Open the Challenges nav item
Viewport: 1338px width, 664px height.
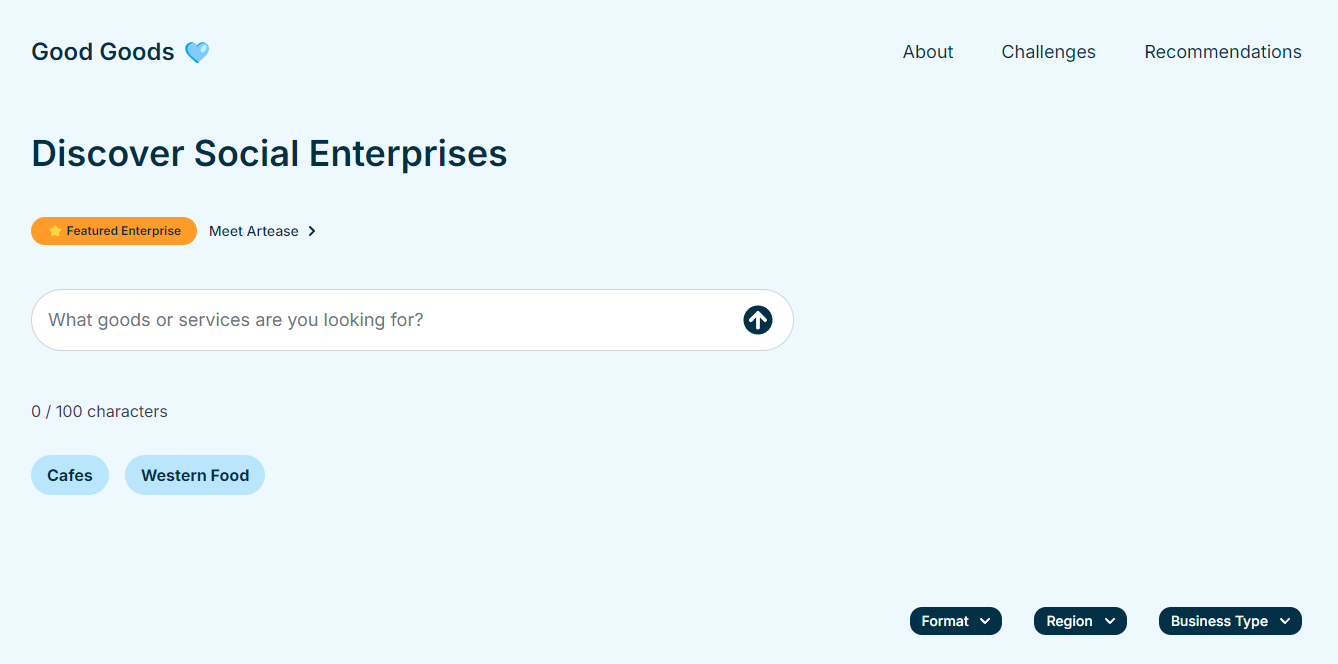(1049, 52)
